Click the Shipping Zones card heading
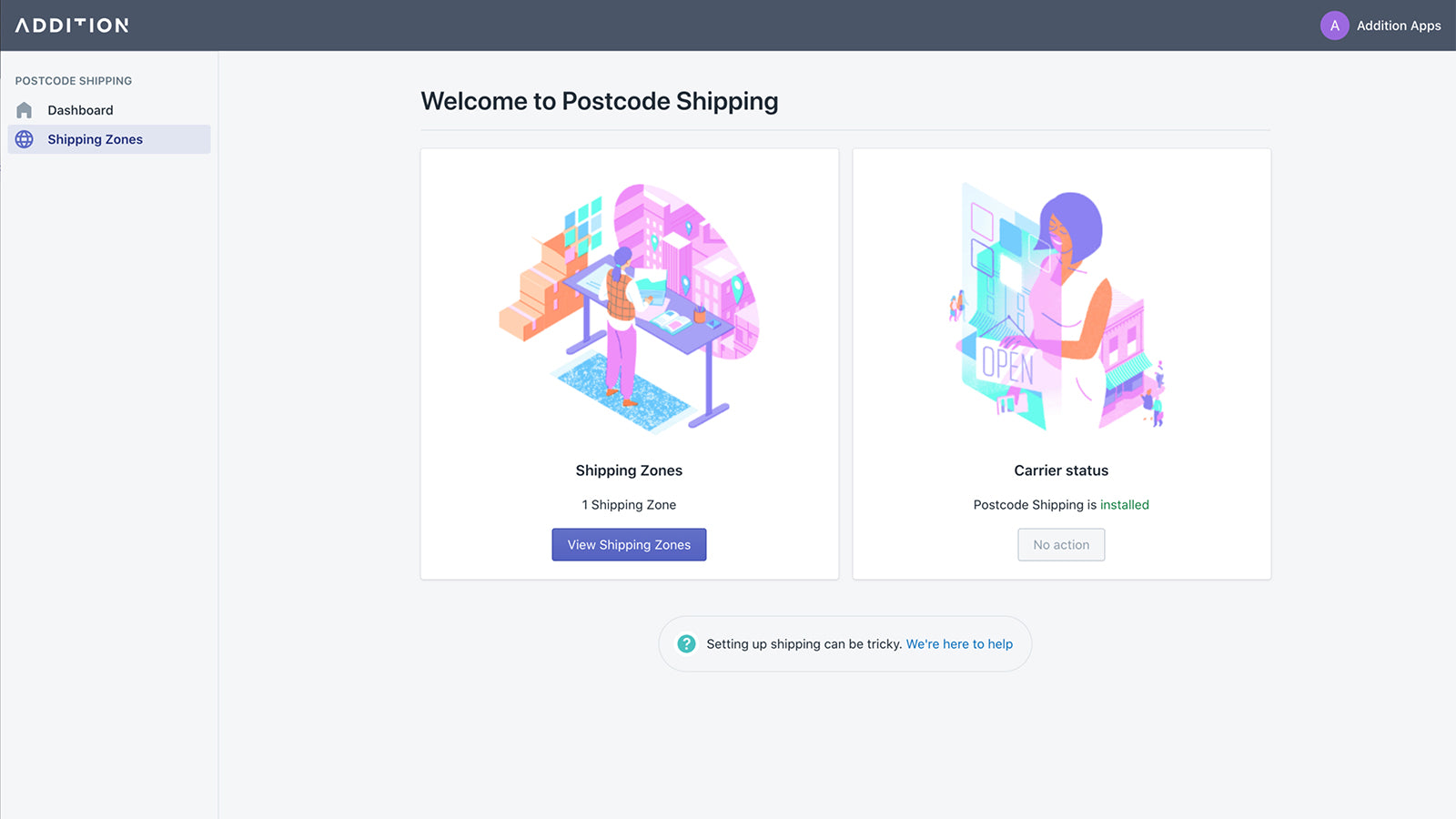This screenshot has width=1456, height=819. tap(629, 470)
